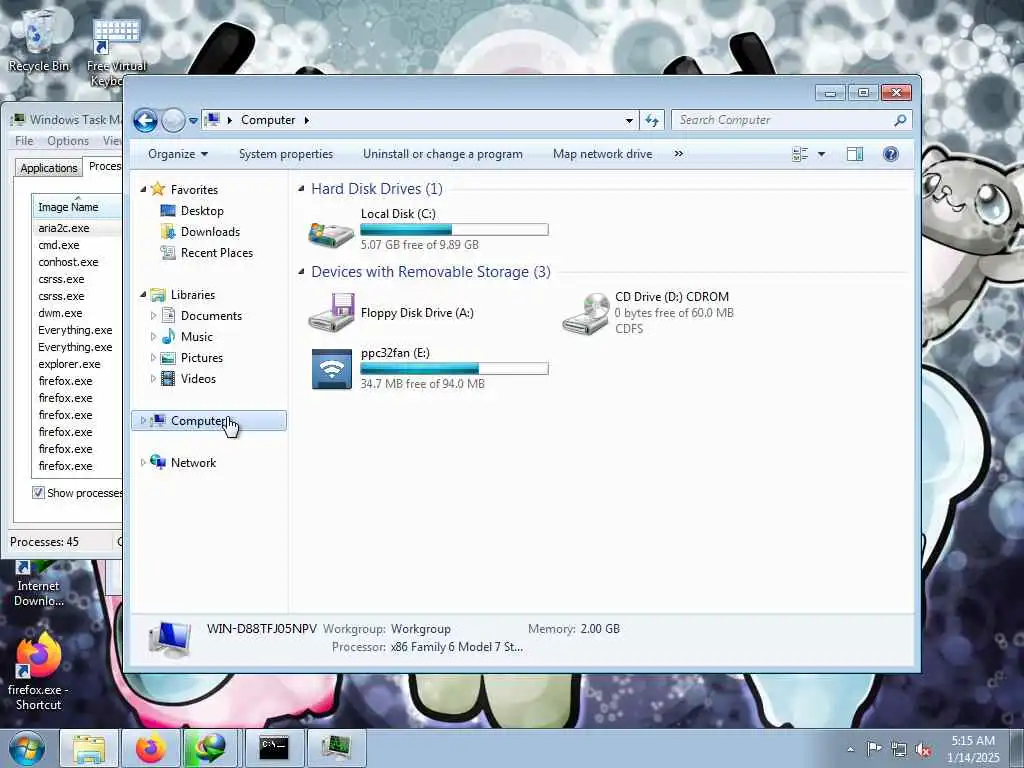Select Documents library icon in sidebar
Screen dimensions: 1024x768
click(168, 316)
